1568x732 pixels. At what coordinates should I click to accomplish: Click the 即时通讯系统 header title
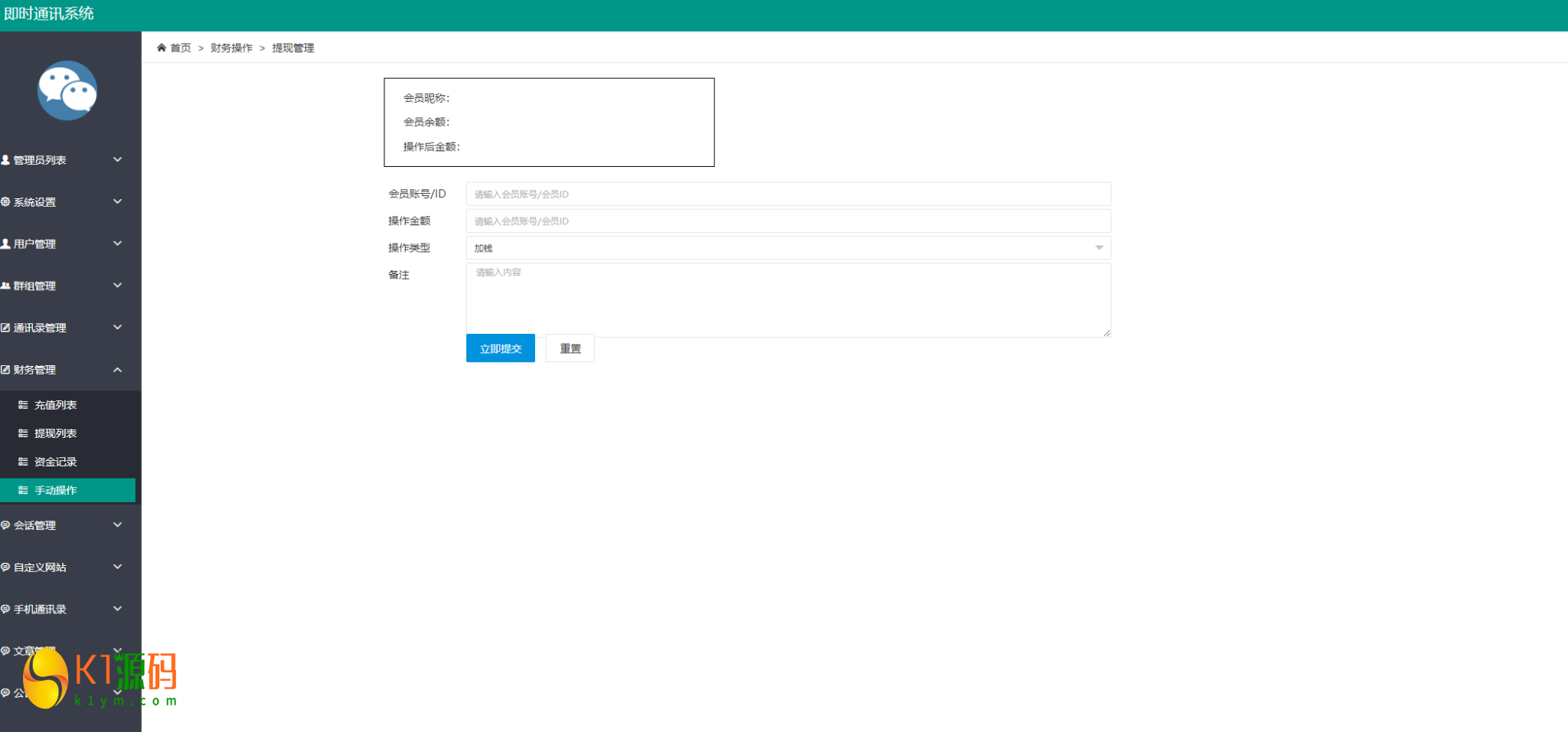[x=49, y=14]
